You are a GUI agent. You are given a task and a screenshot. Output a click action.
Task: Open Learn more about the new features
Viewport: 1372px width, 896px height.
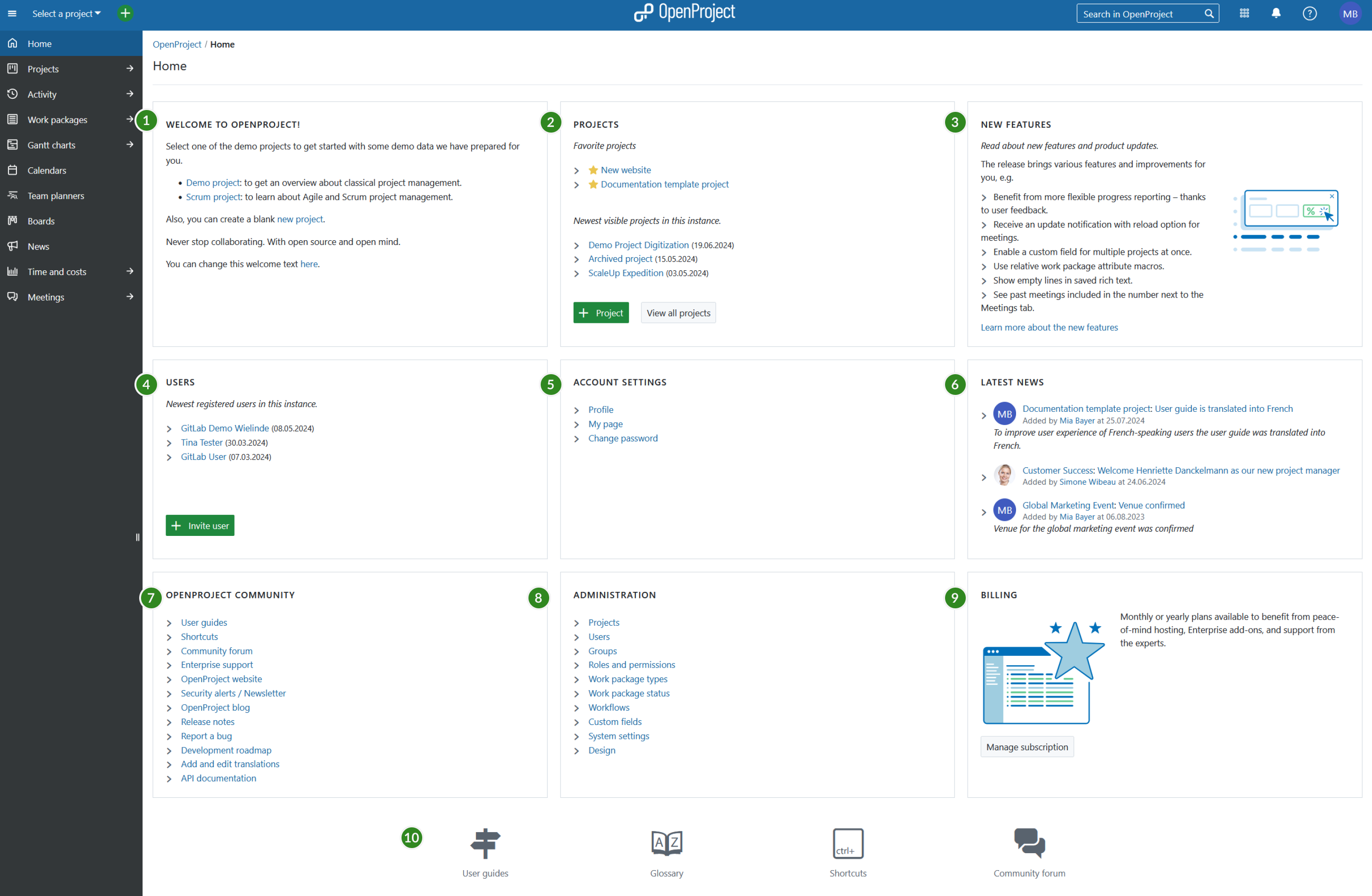click(x=1049, y=327)
